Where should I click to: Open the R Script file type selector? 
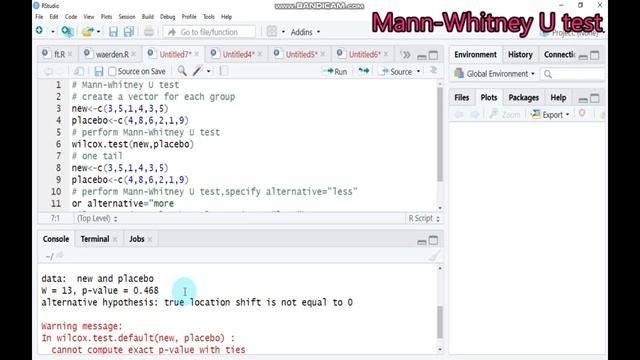click(x=424, y=218)
